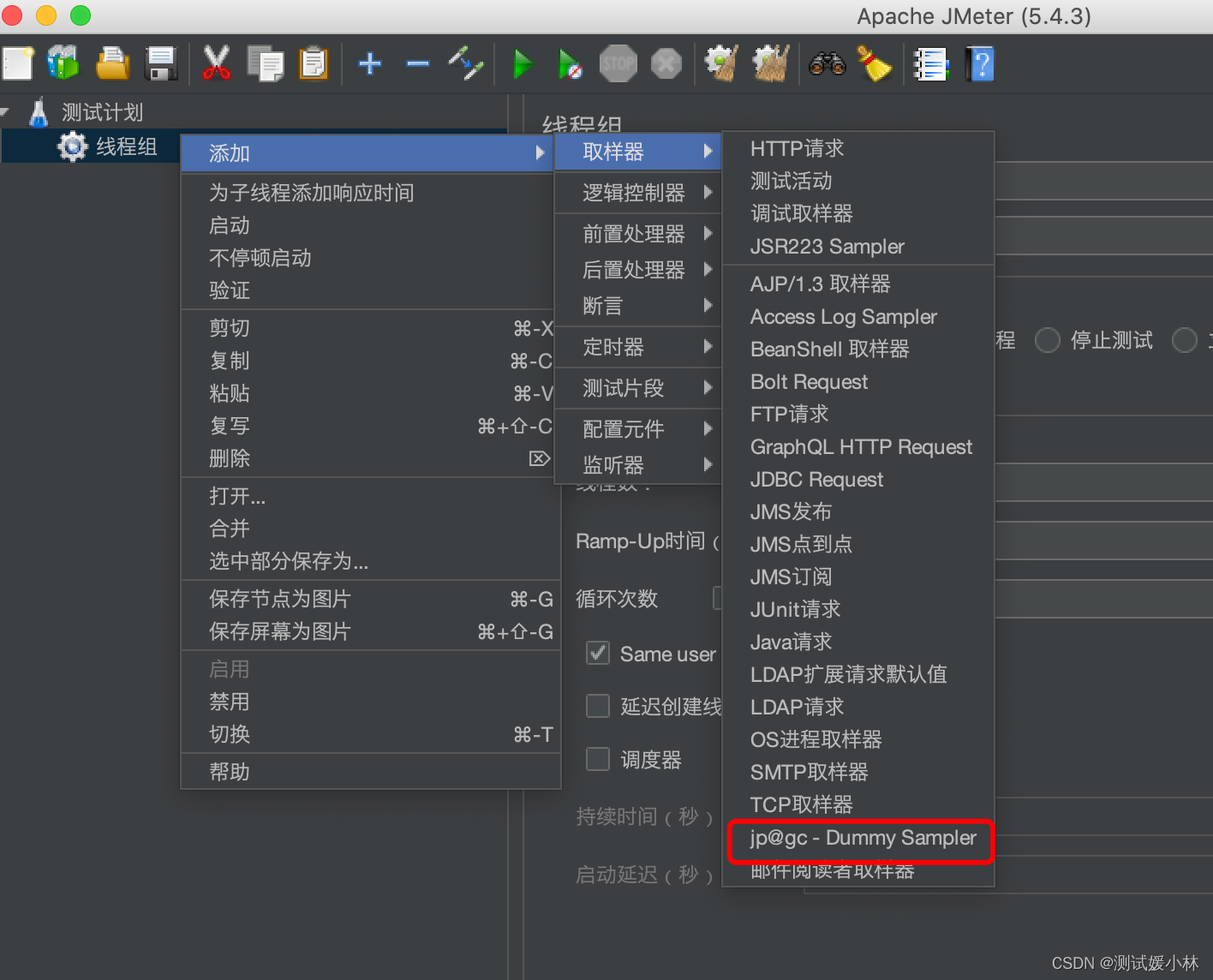Choose GraphQL HTTP Request entry
This screenshot has height=980, width=1213.
(858, 446)
